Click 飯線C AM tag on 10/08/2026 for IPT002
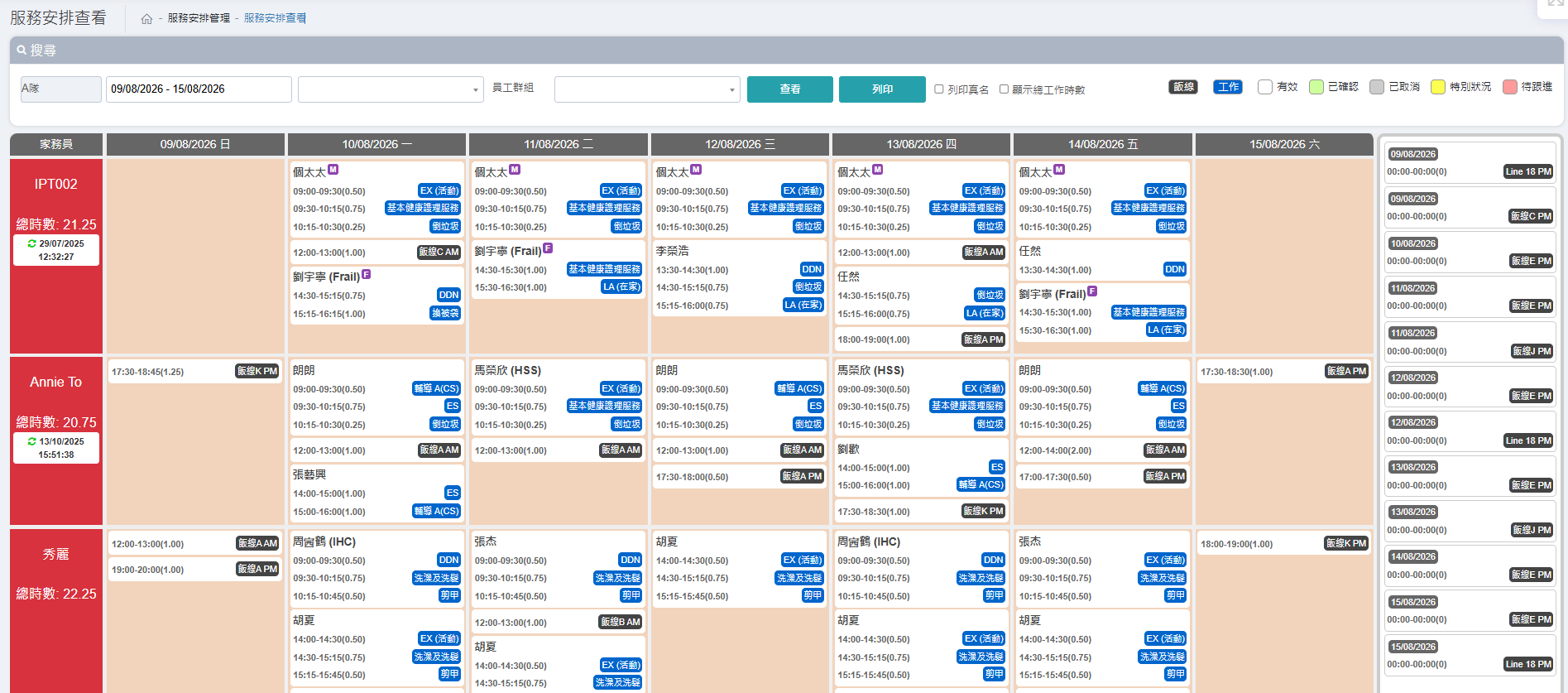 [x=439, y=252]
